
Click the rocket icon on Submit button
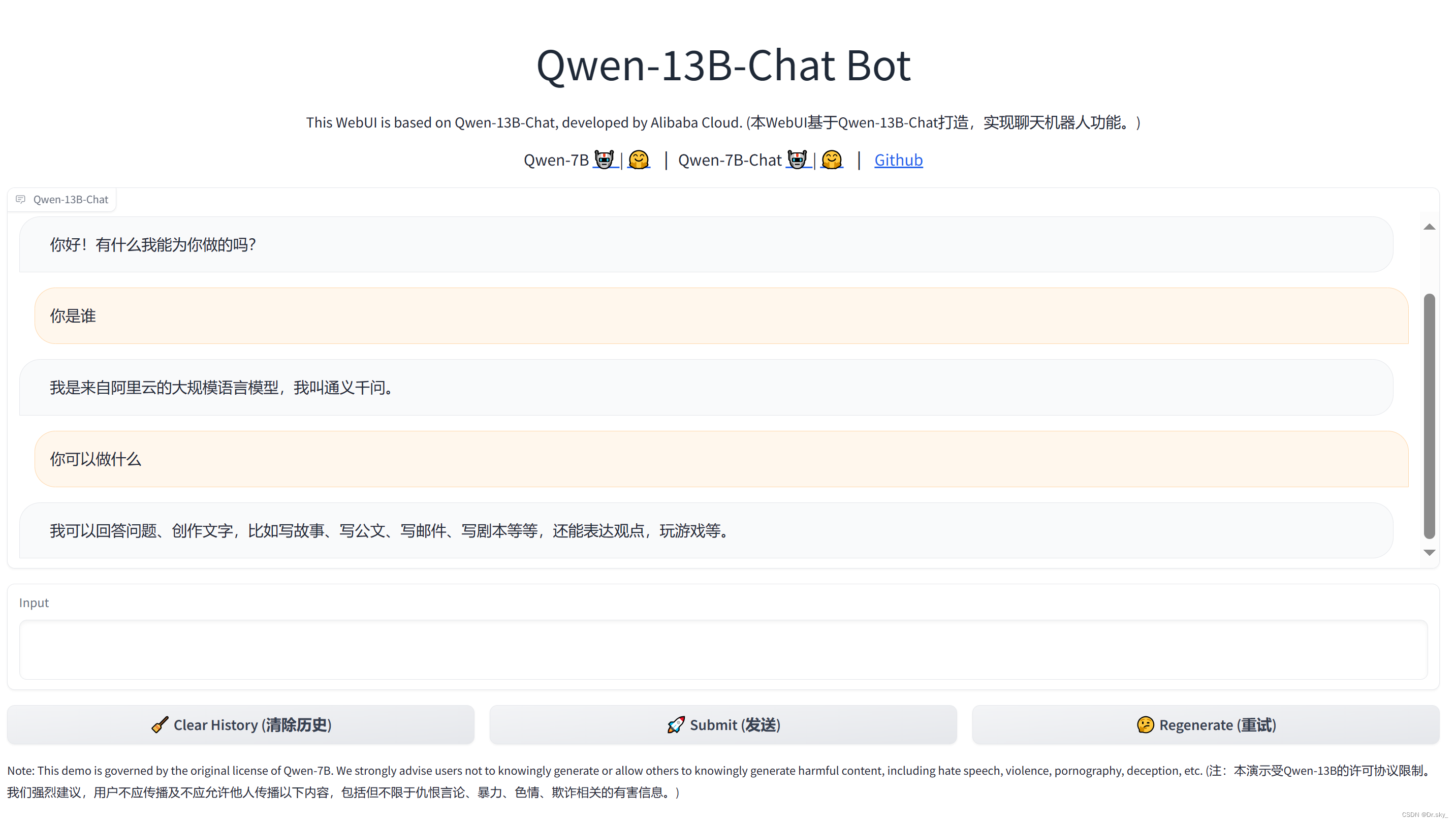tap(676, 724)
